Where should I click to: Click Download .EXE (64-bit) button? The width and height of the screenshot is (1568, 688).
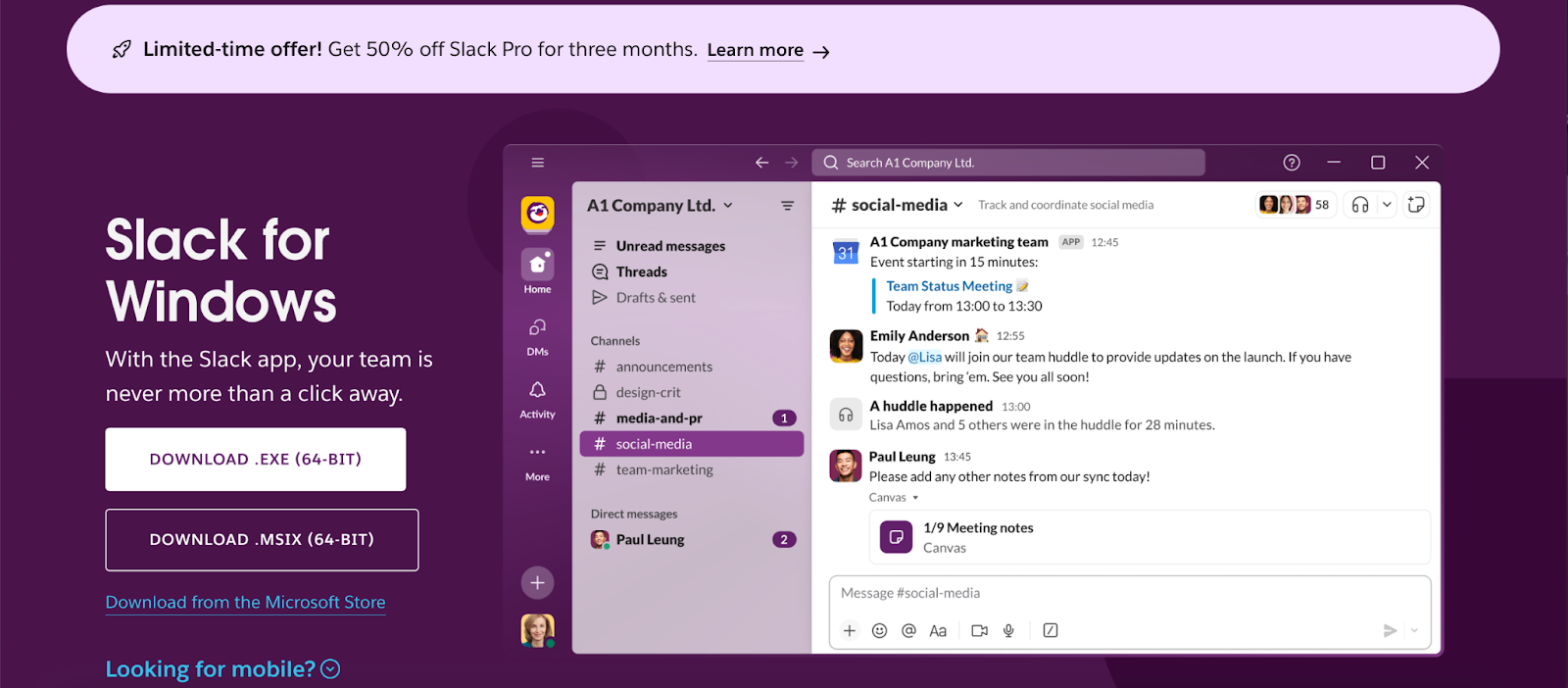256,460
